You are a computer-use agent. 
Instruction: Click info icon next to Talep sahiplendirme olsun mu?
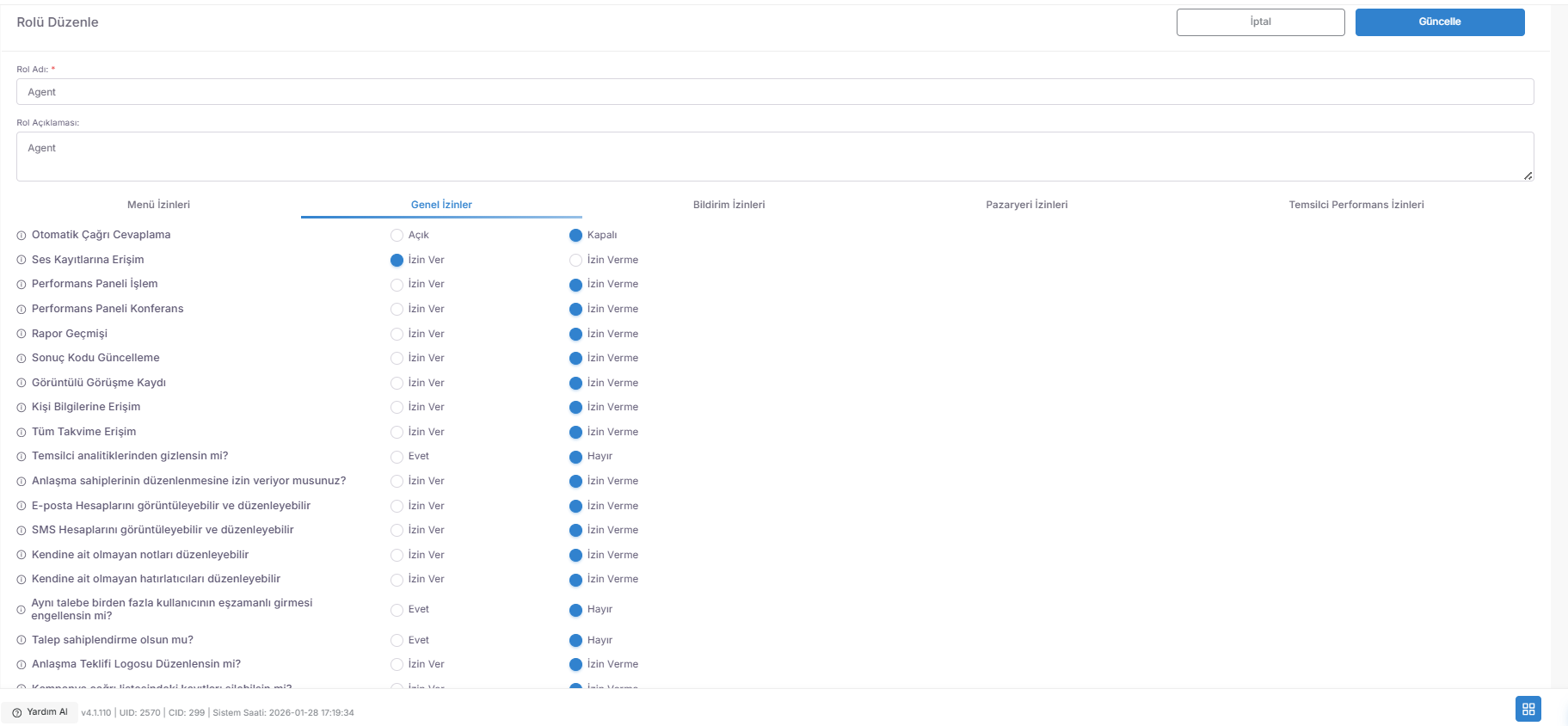22,641
